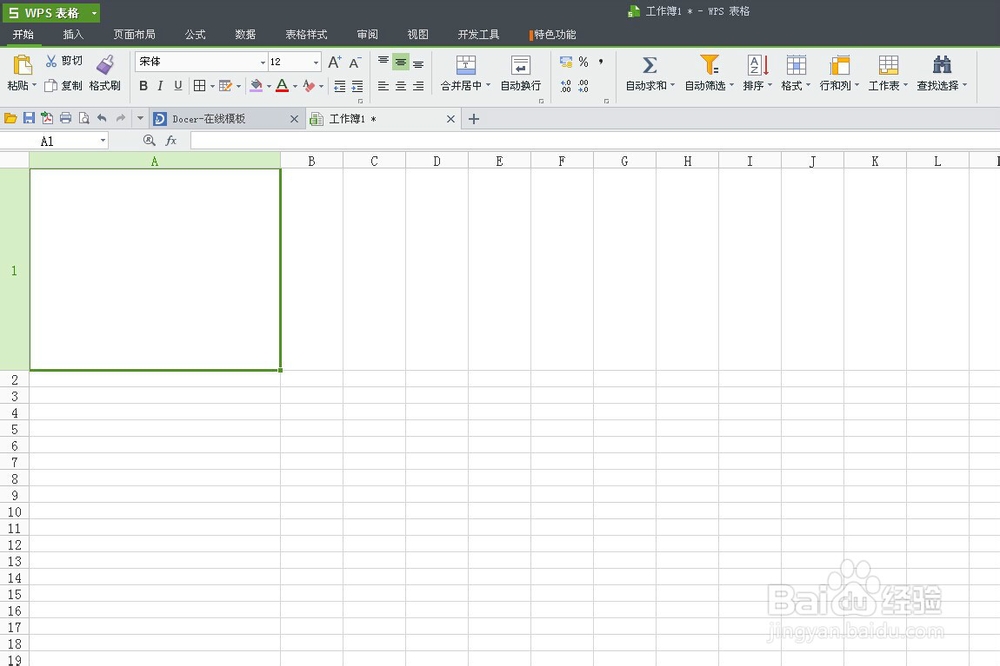1000x666 pixels.
Task: Click the export to PDF icon
Action: pyautogui.click(x=47, y=118)
